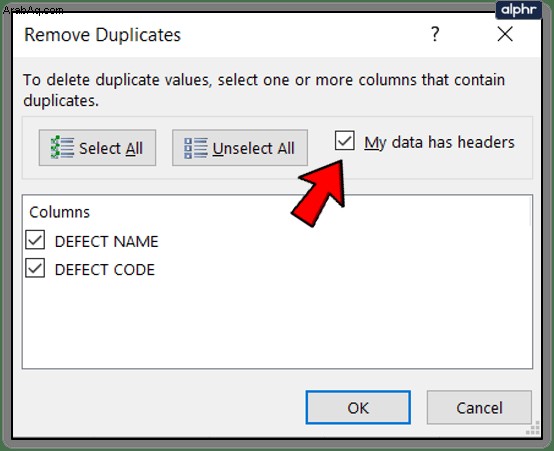Viewport: 554px width, 451px height.
Task: Uncheck the DEFECT NAME column checkbox
Action: tap(35, 240)
